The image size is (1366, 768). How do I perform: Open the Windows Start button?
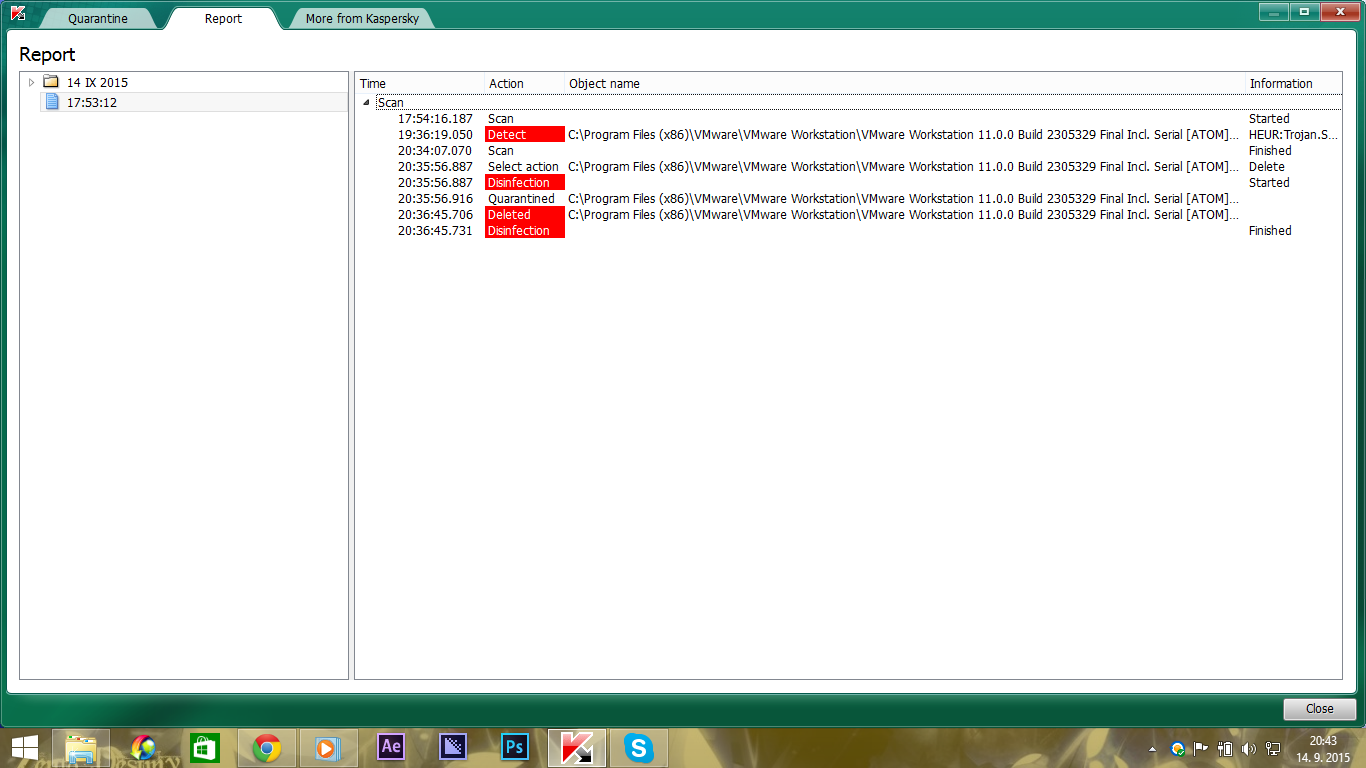tap(24, 747)
